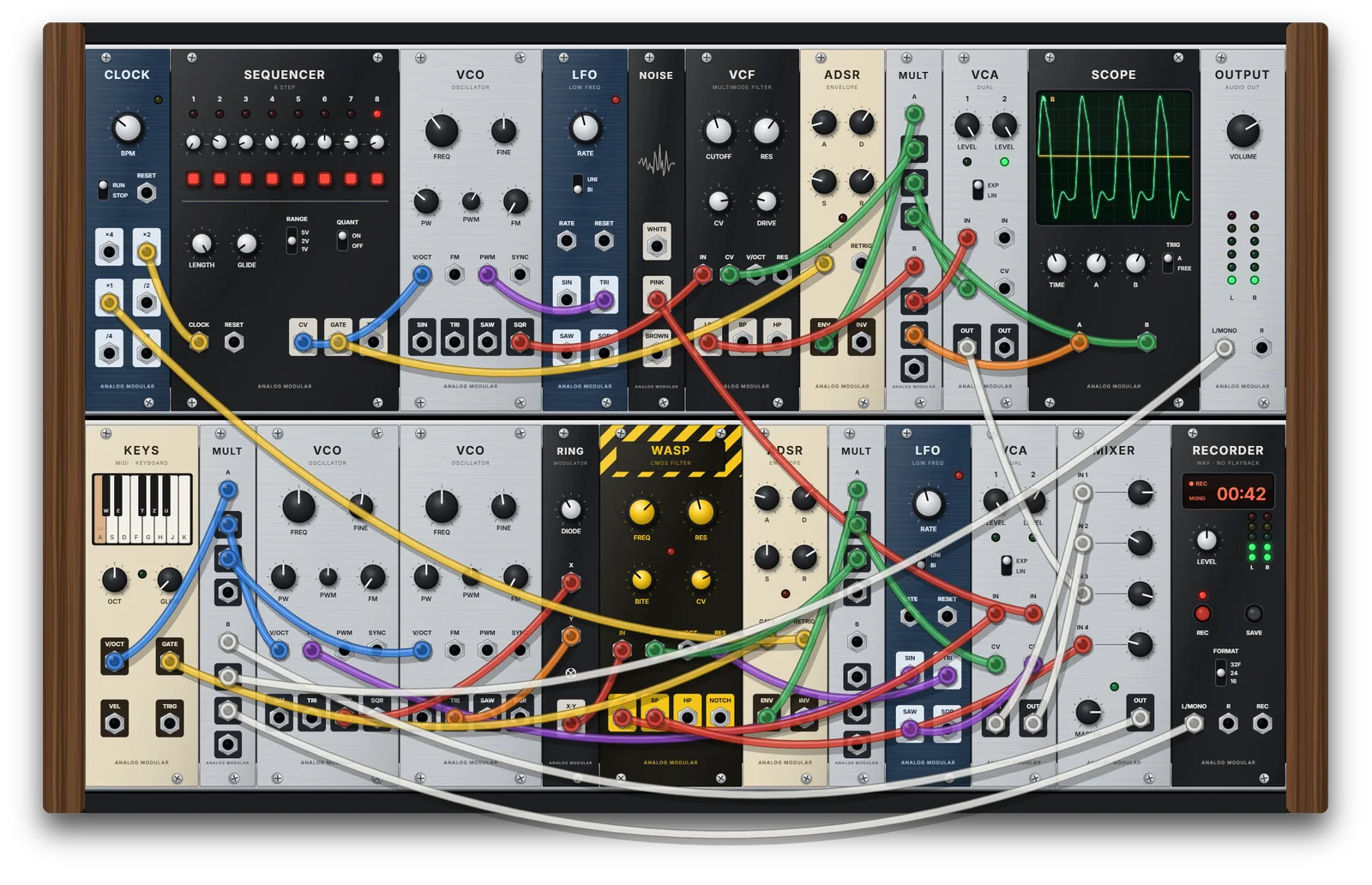Click the SEQUENCER LENGTH knob

[x=202, y=244]
